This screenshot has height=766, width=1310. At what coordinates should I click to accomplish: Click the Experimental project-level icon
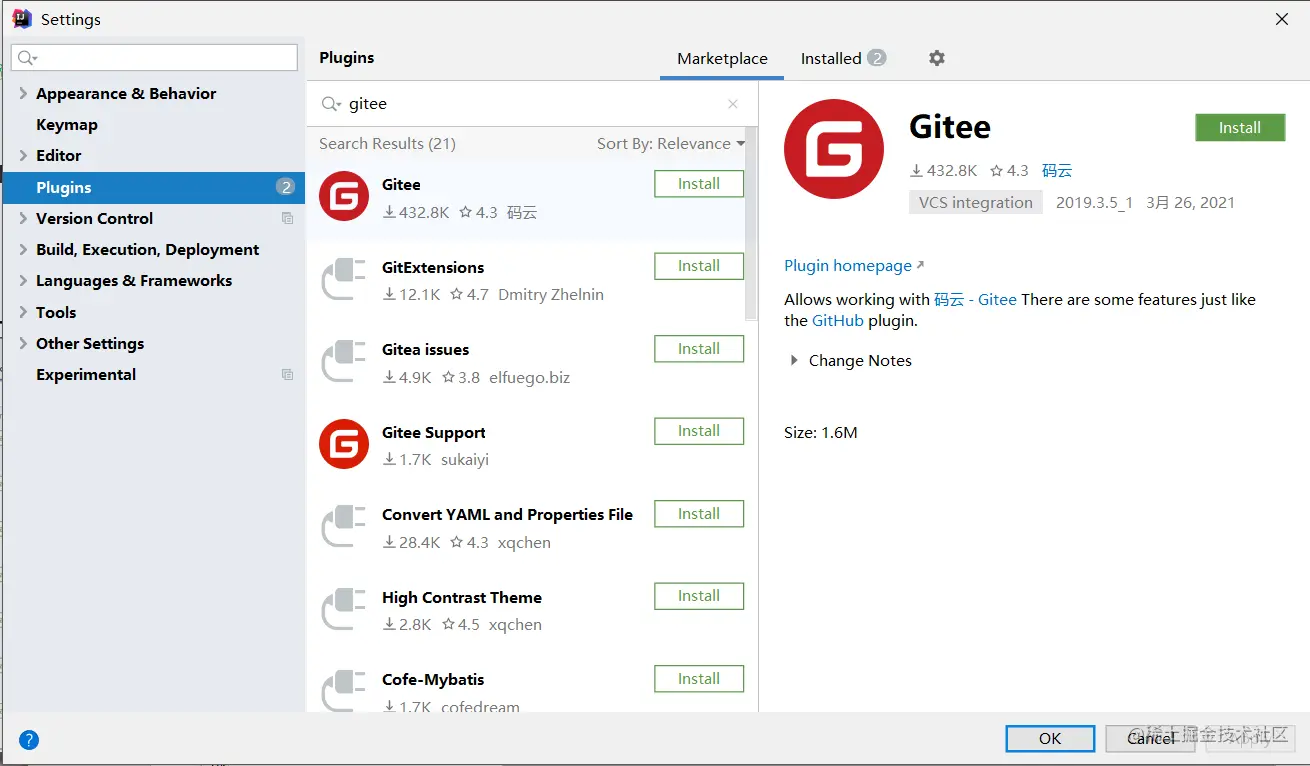pyautogui.click(x=287, y=374)
